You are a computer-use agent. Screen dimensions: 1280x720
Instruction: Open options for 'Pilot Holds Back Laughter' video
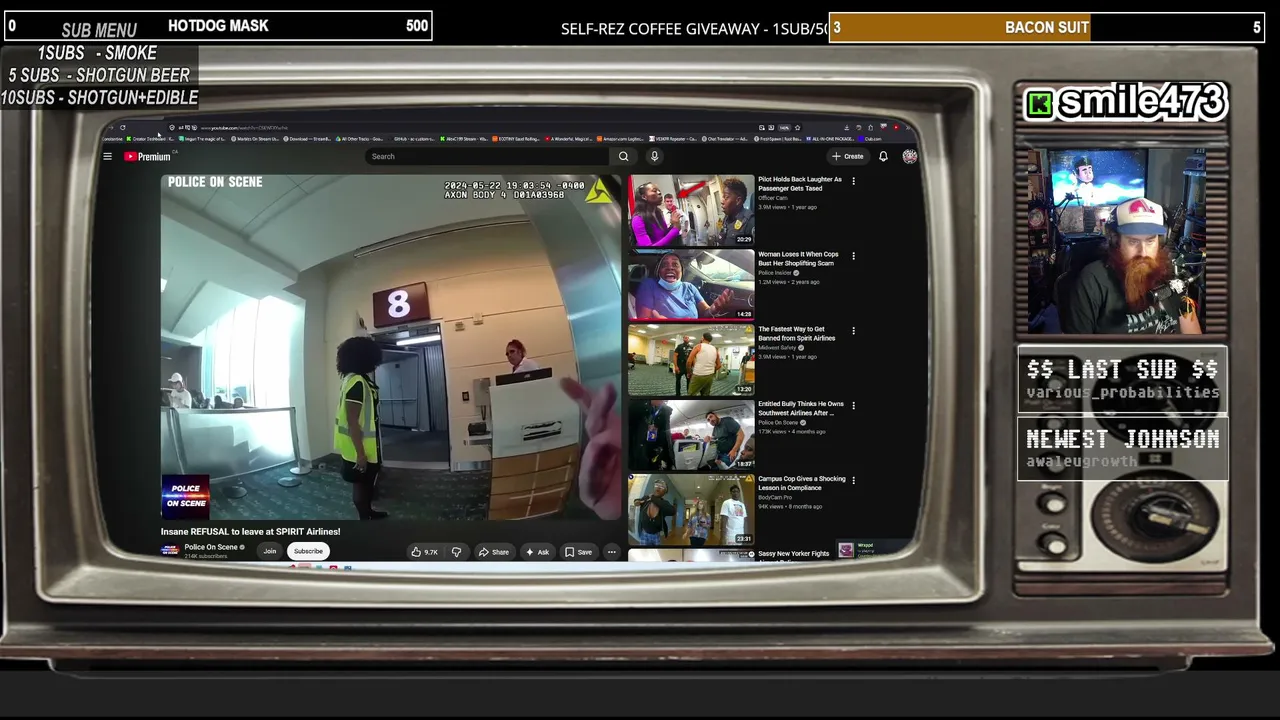coord(853,181)
